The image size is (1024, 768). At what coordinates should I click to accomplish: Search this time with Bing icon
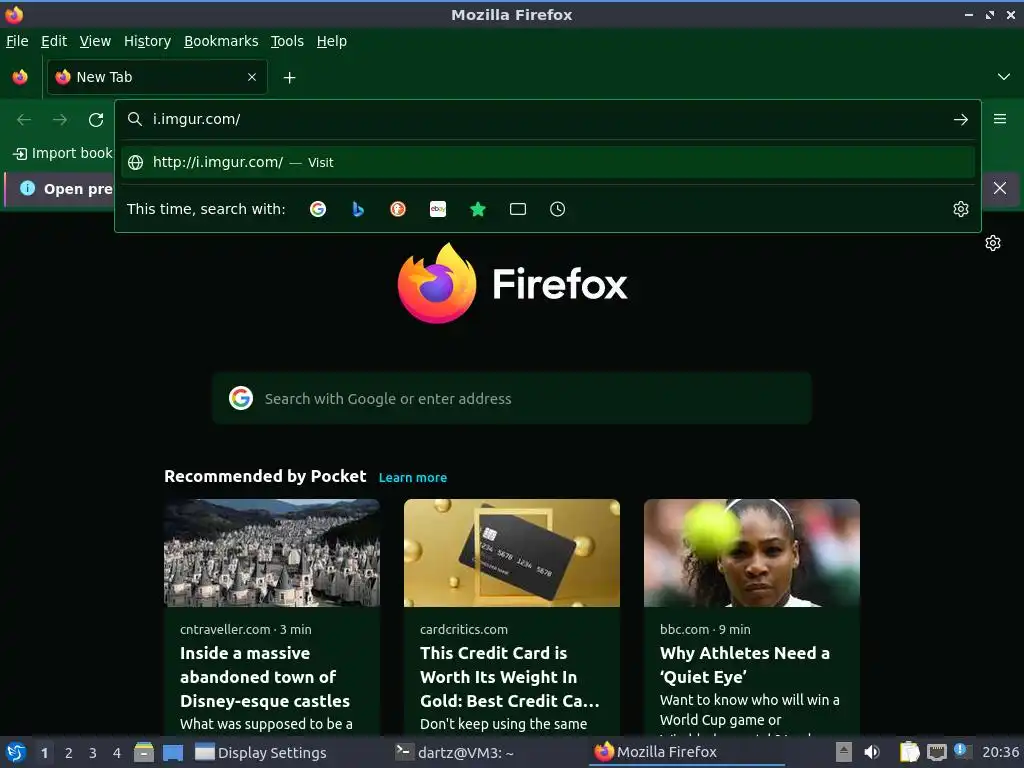coord(358,209)
